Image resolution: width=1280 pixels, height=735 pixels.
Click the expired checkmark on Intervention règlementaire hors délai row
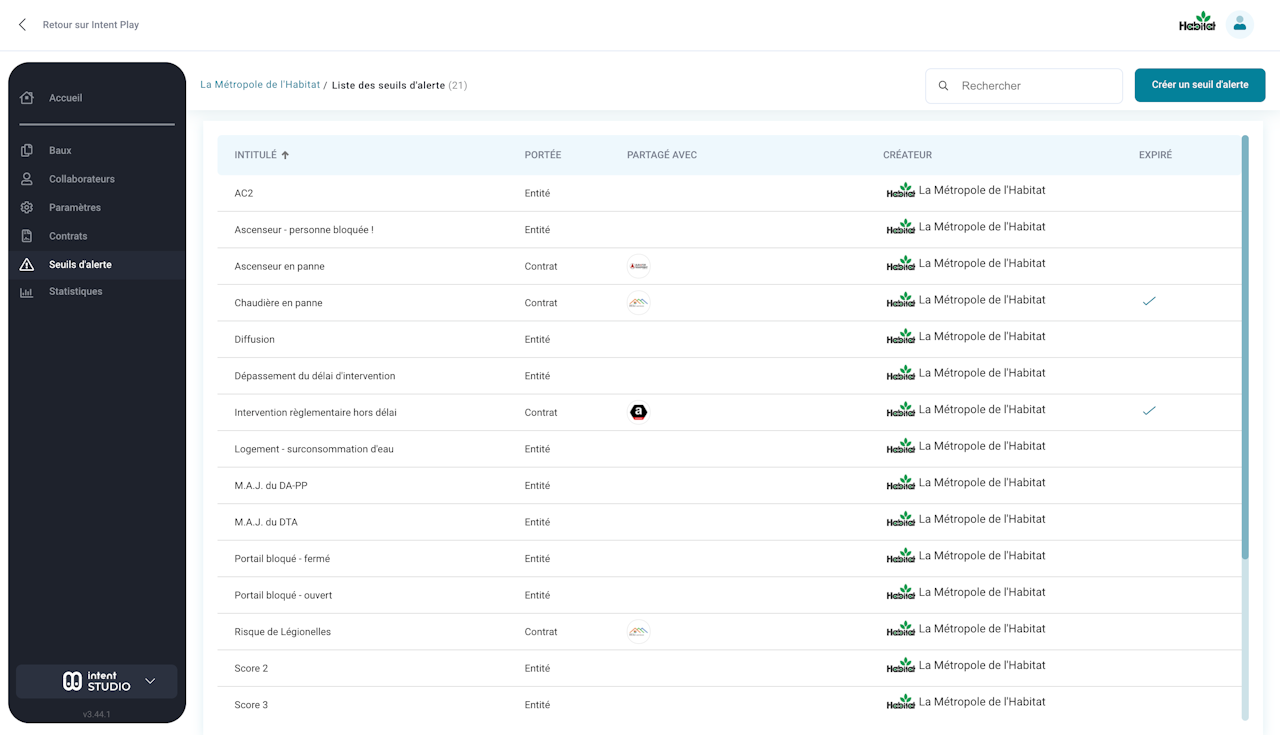(x=1149, y=411)
